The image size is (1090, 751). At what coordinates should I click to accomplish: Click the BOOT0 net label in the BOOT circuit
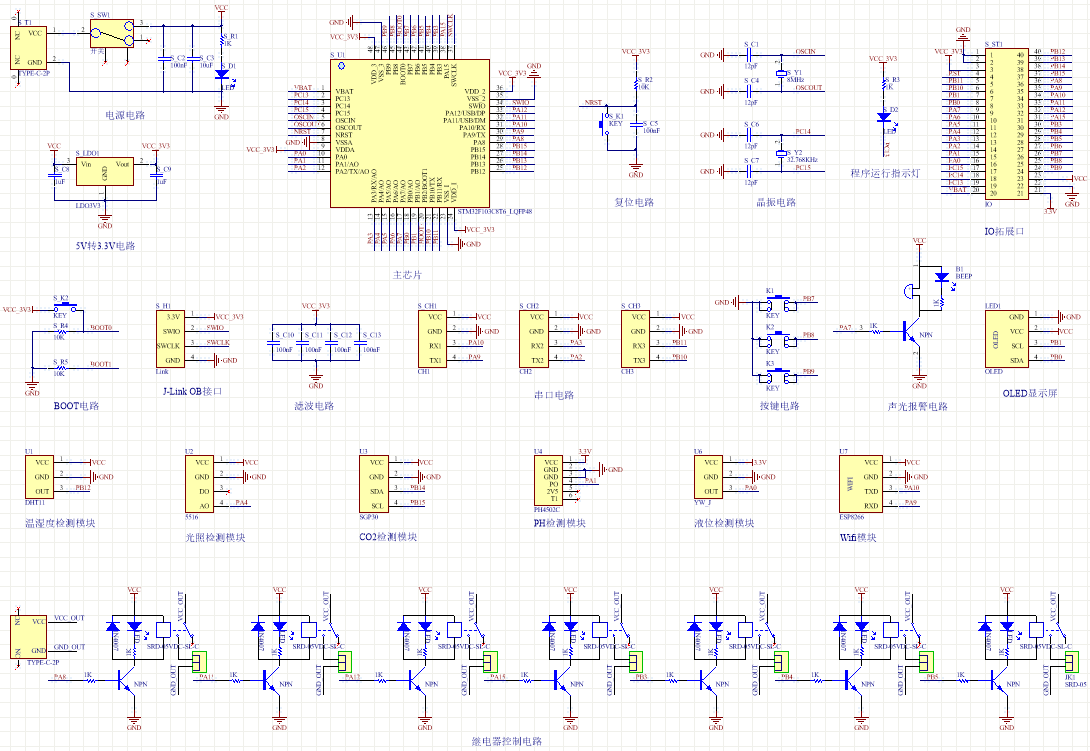[101, 328]
